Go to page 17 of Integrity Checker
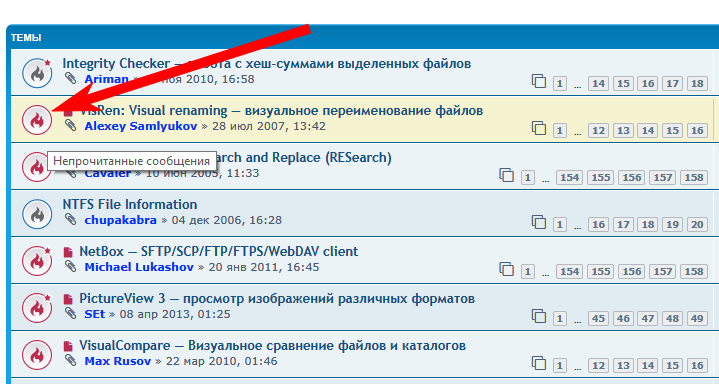Viewport: 719px width, 384px height. point(672,83)
